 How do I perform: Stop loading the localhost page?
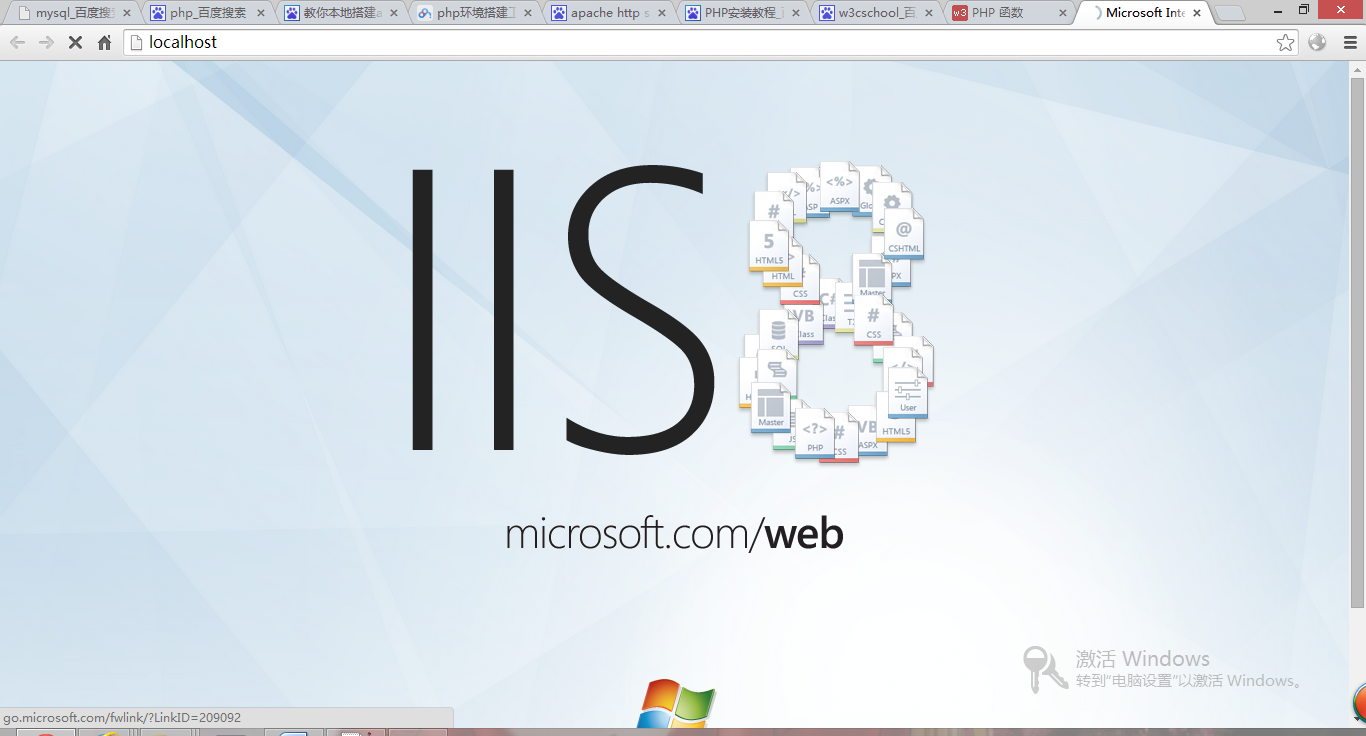(75, 42)
